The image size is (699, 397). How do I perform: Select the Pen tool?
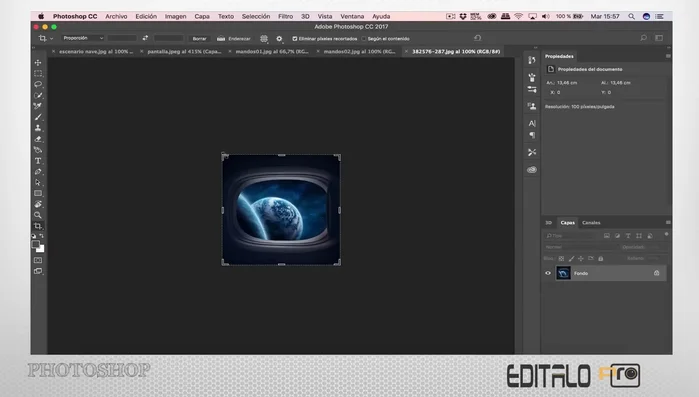click(38, 172)
